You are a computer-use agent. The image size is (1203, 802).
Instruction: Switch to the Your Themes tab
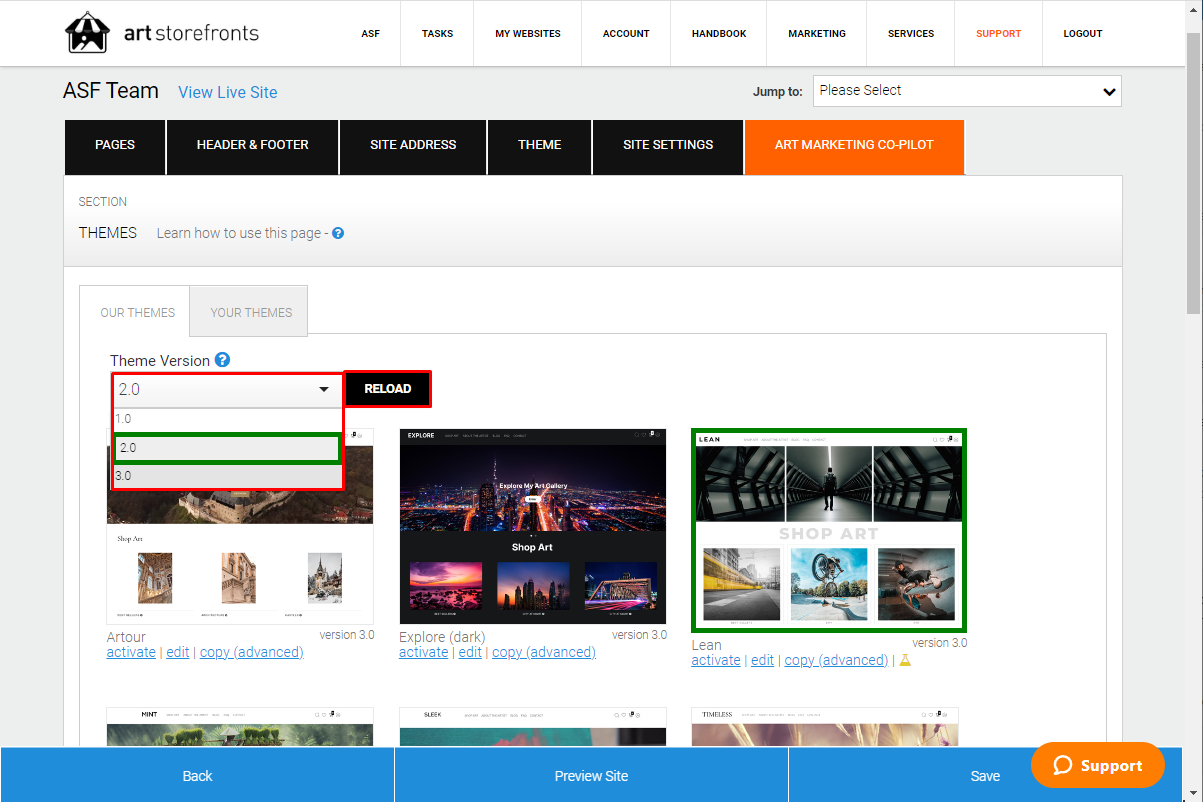[251, 312]
